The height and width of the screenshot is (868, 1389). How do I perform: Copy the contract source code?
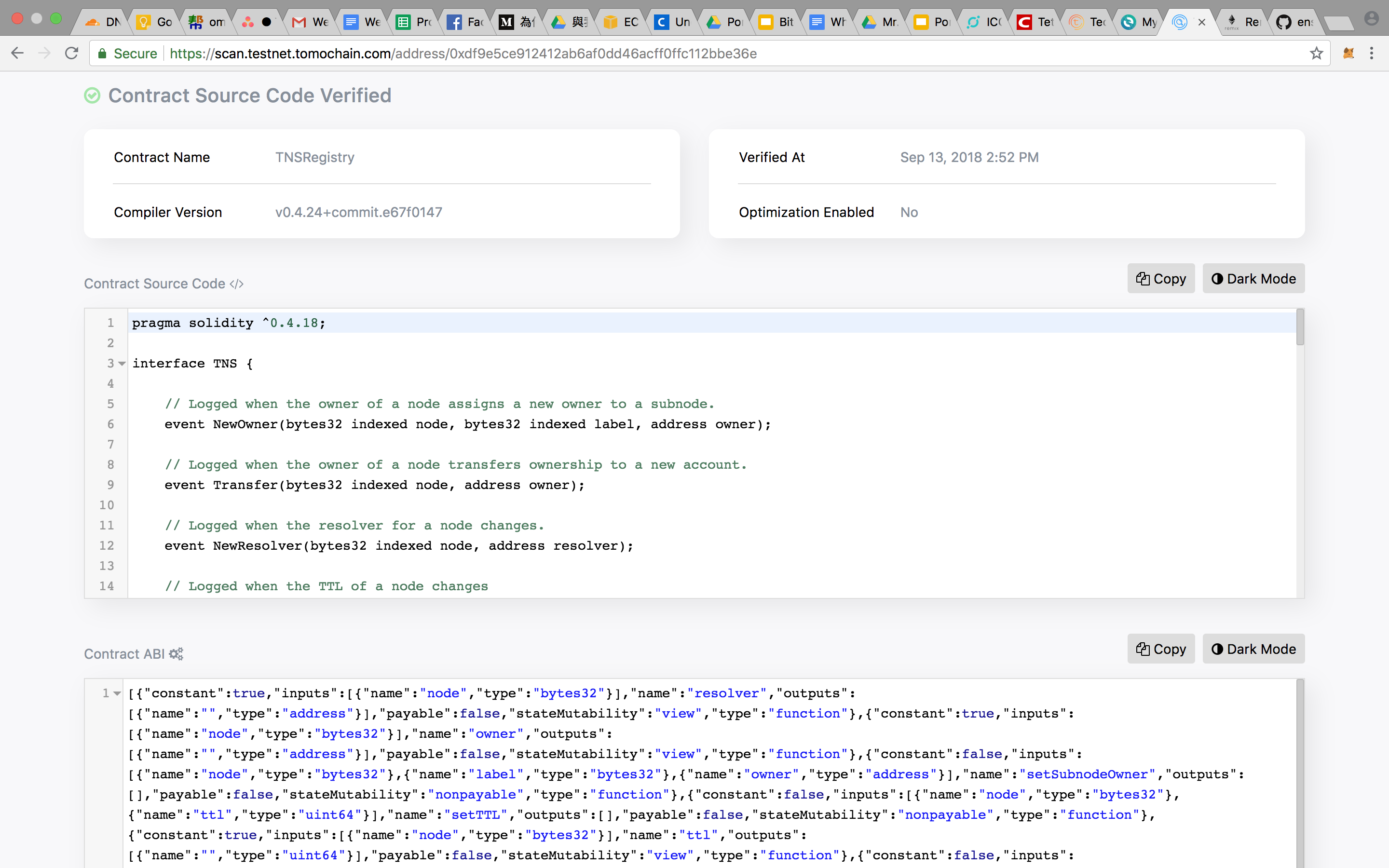coord(1160,279)
